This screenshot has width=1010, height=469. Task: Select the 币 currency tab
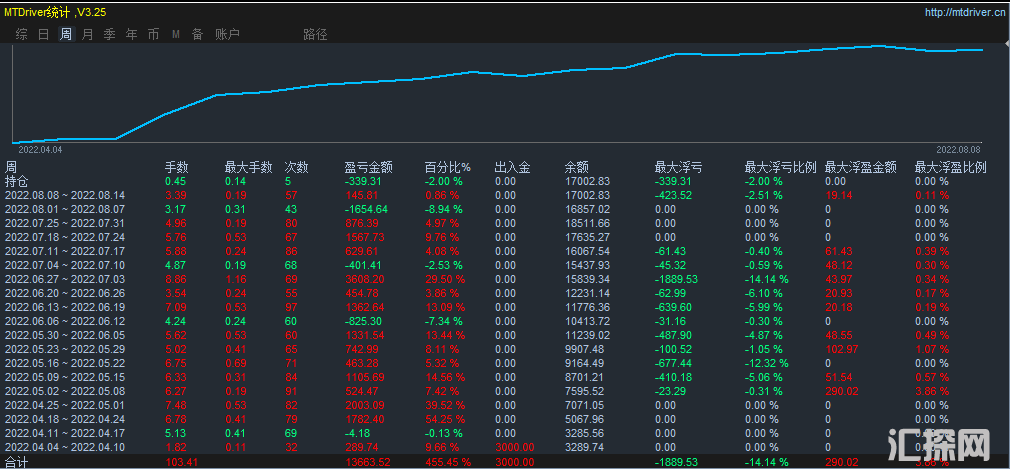click(x=153, y=34)
